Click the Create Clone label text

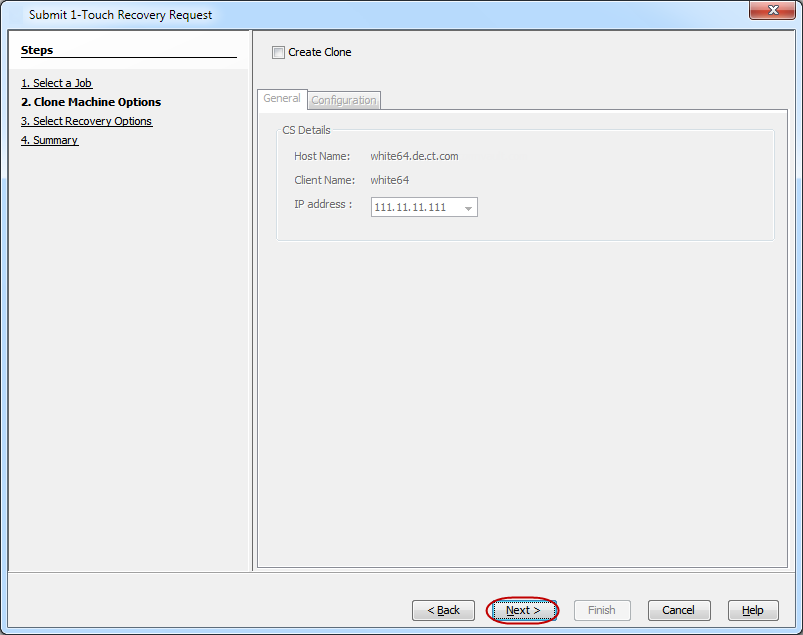click(x=320, y=53)
